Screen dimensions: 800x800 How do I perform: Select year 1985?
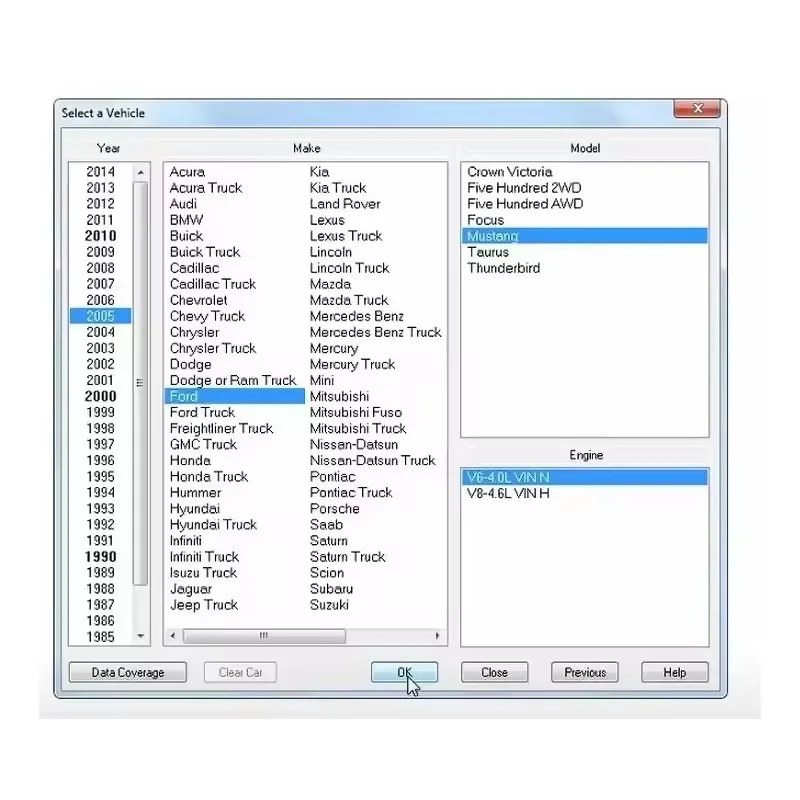click(x=101, y=637)
